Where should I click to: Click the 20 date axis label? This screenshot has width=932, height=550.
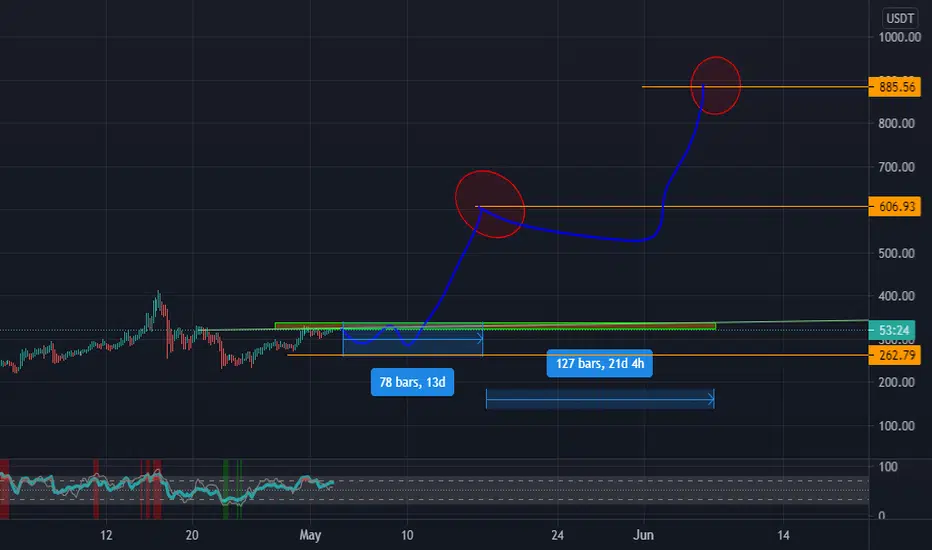click(x=192, y=535)
